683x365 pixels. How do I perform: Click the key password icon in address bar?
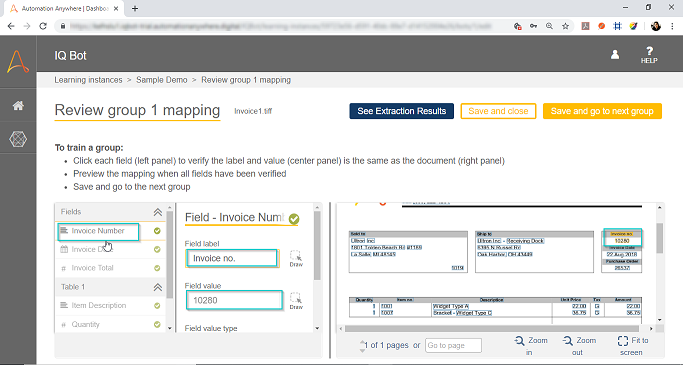coord(534,26)
